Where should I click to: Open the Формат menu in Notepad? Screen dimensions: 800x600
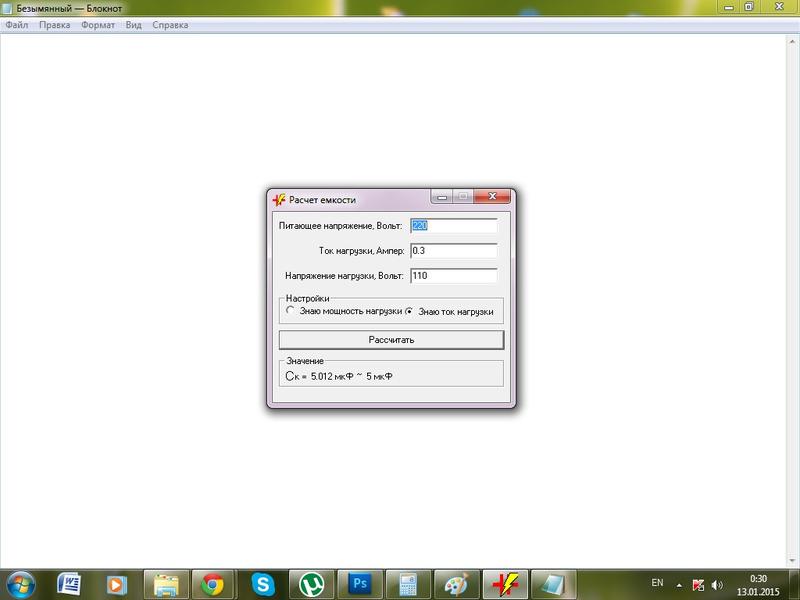pos(97,24)
